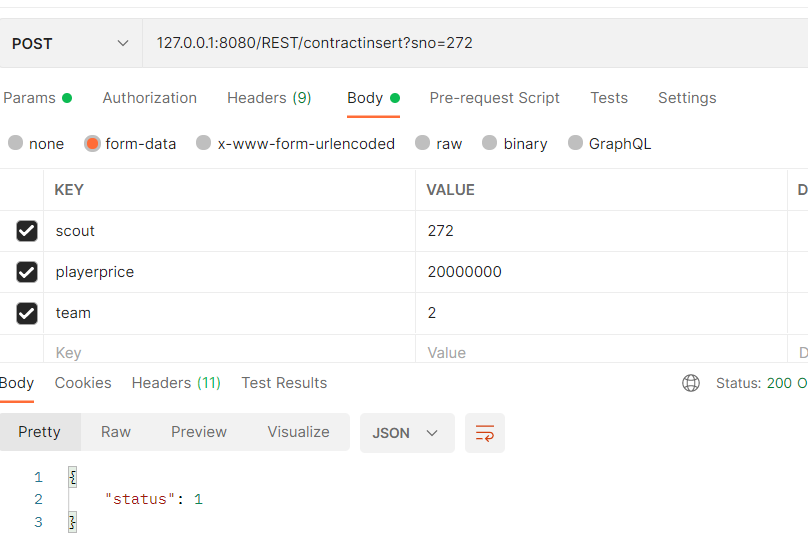Switch to the Authorization tab
Screen dimensions: 808x558
pos(149,98)
